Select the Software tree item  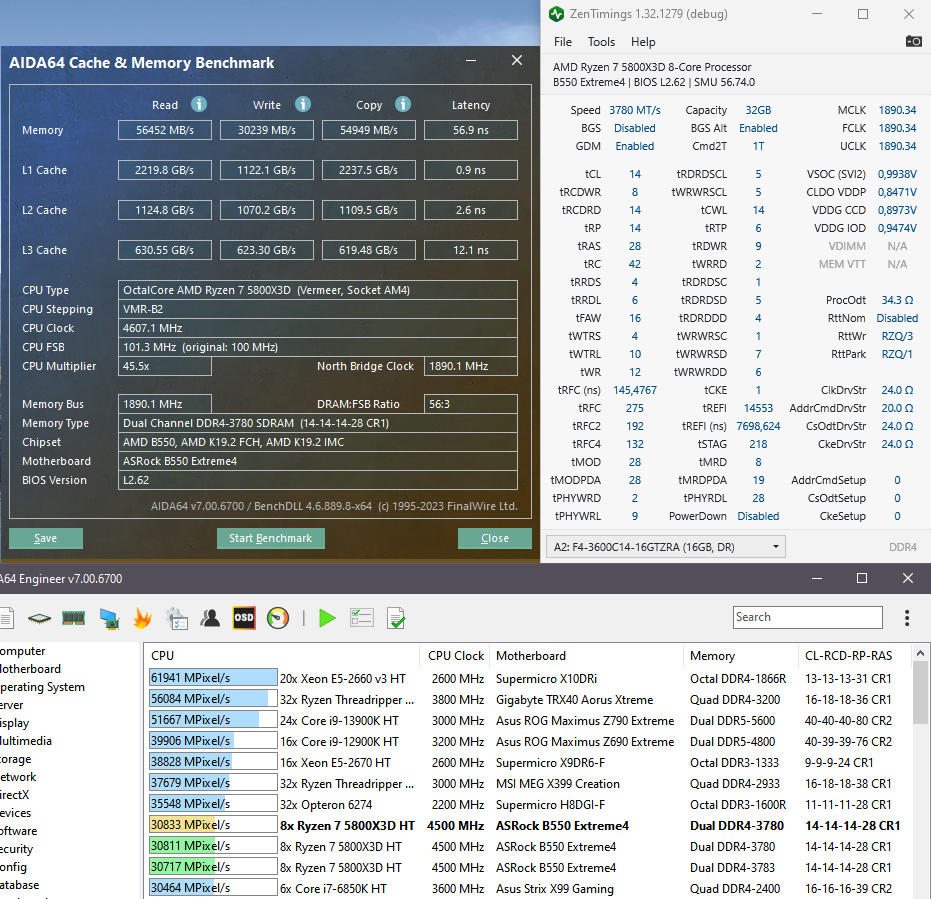pyautogui.click(x=18, y=831)
